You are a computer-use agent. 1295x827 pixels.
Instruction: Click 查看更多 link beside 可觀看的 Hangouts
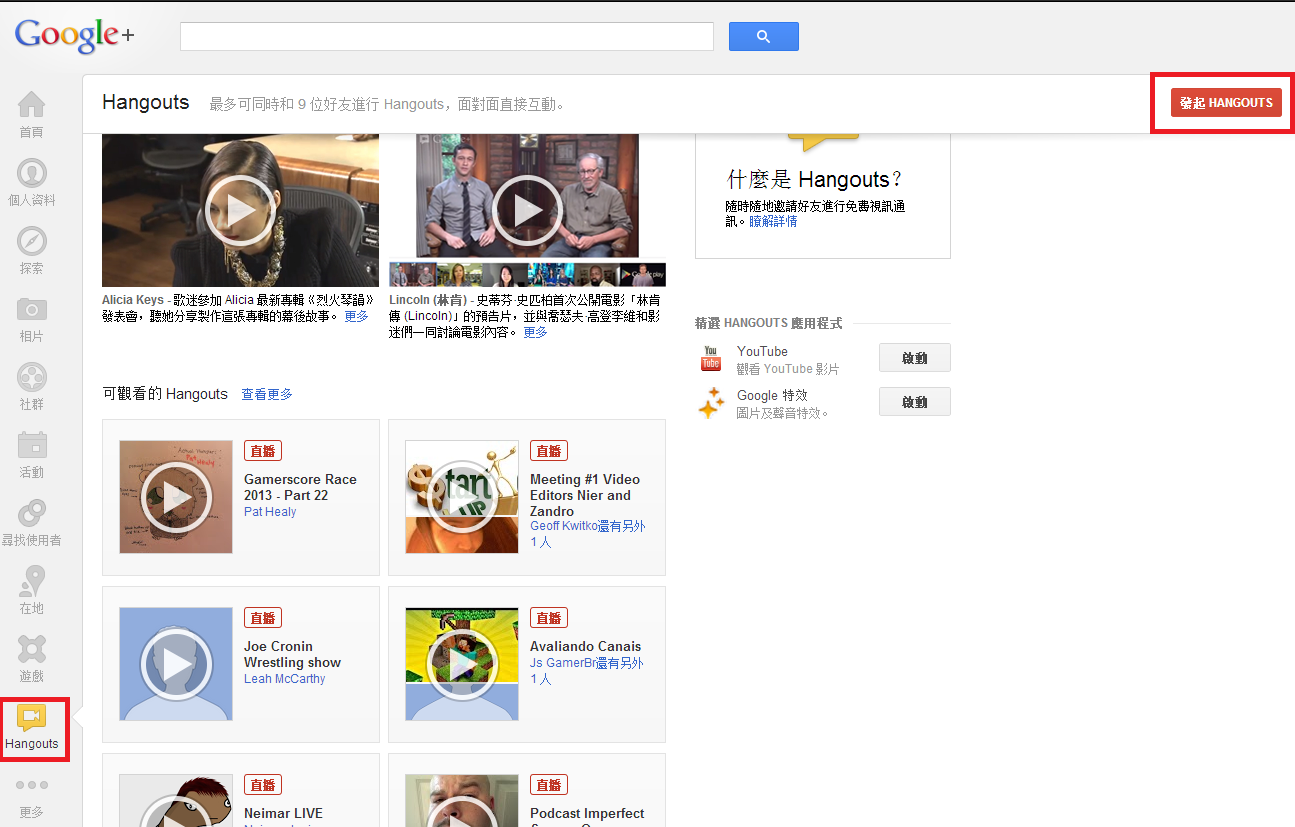click(267, 395)
